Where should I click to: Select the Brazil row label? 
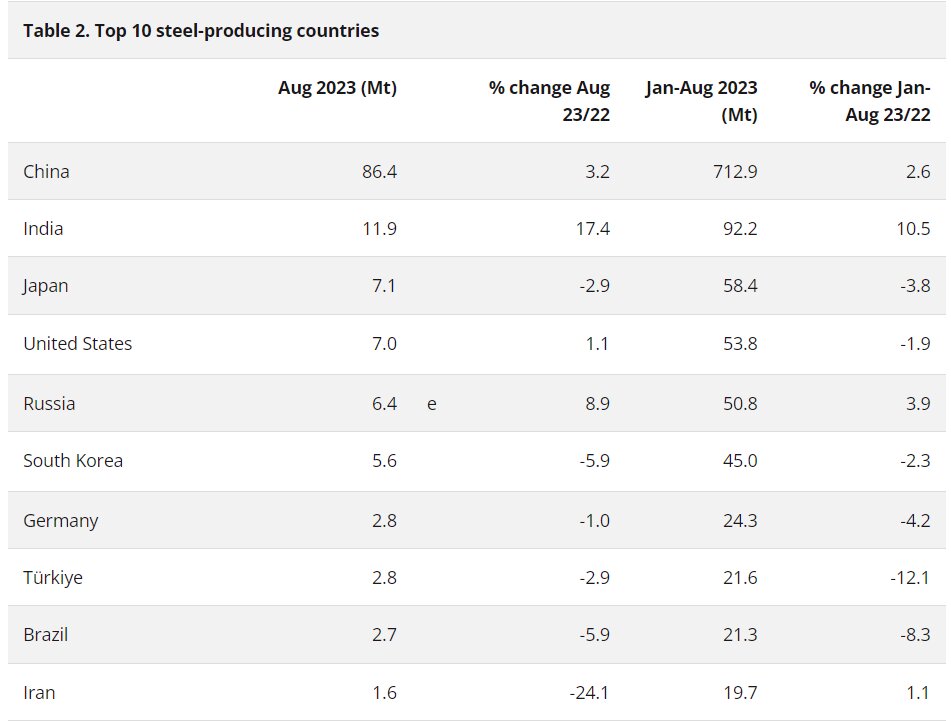click(46, 635)
